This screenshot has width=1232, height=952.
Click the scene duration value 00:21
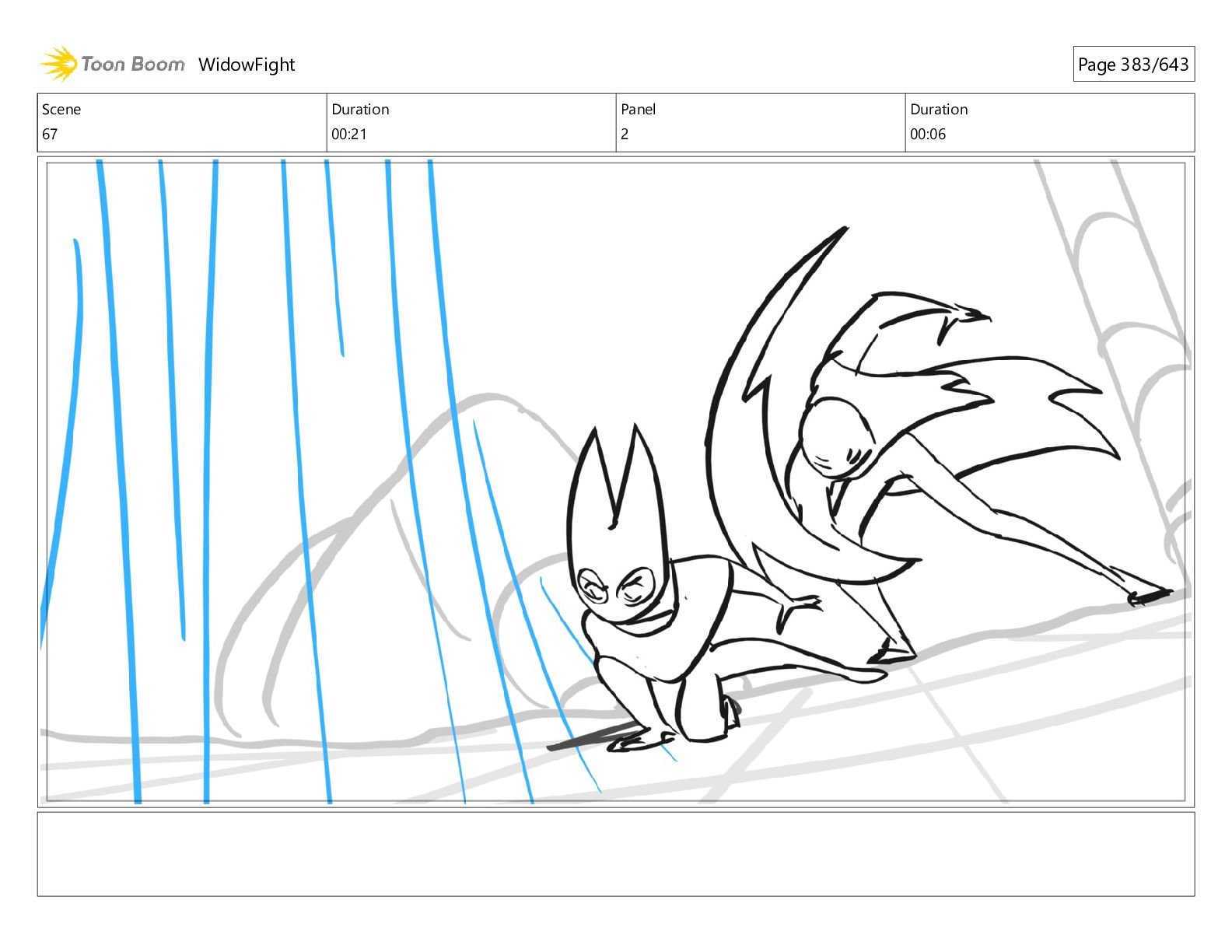(x=348, y=135)
